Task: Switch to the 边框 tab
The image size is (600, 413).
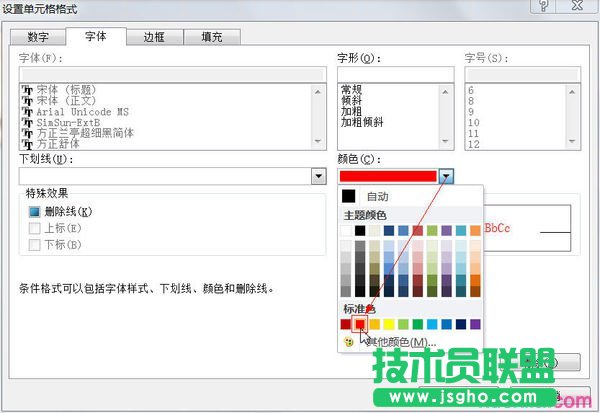Action: pos(153,37)
